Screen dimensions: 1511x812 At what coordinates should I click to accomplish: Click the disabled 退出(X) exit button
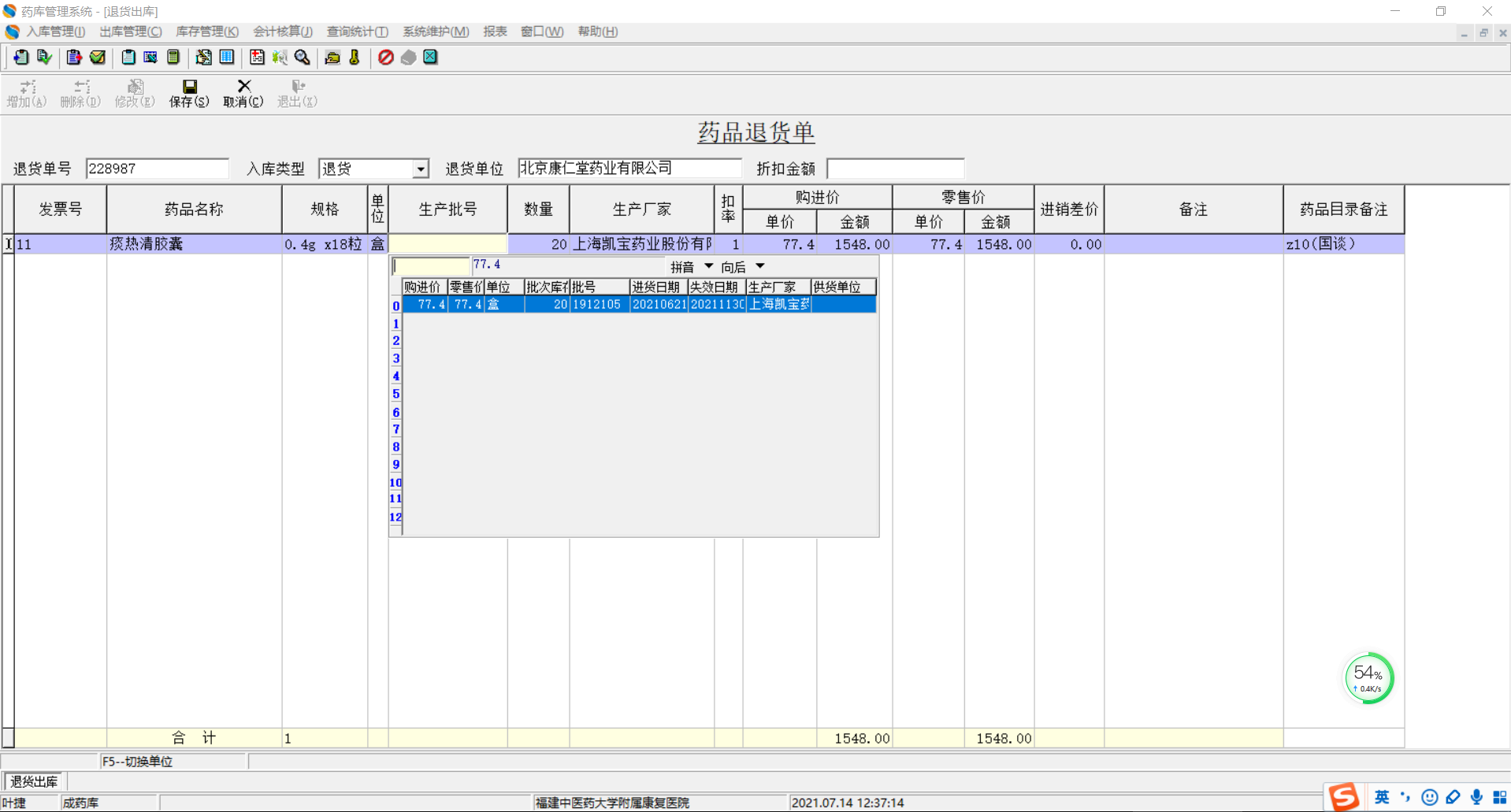[x=297, y=94]
